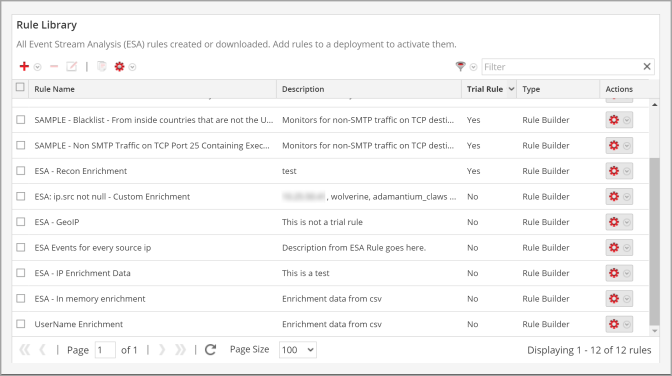Go to first page double-arrow icon

tap(25, 350)
